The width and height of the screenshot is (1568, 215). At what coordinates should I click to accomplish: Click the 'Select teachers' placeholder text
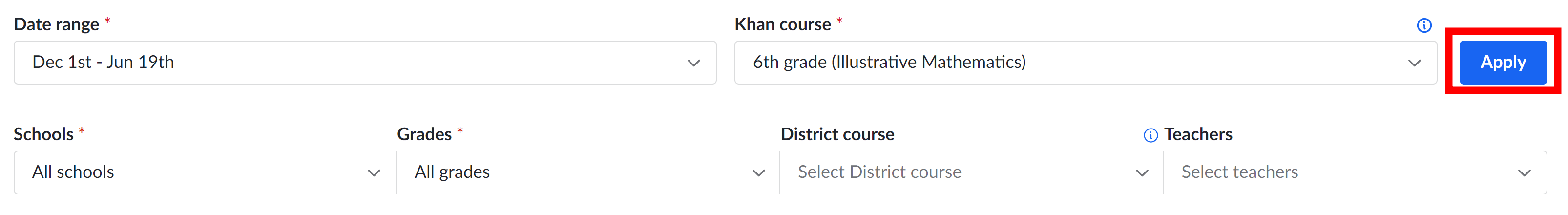coord(1239,172)
